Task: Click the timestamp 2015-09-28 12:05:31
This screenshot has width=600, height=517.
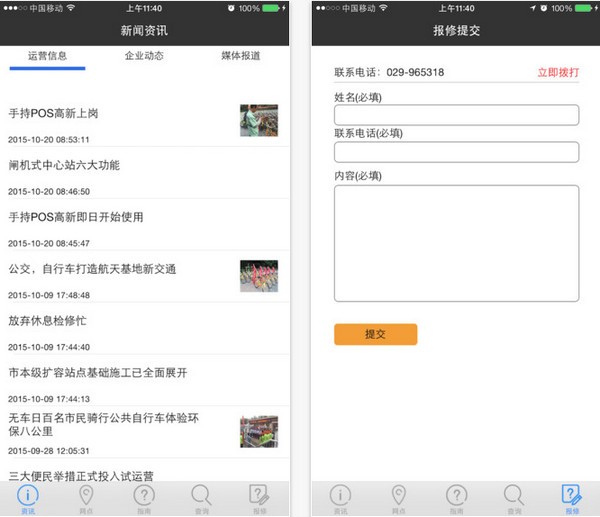Action: click(x=49, y=451)
